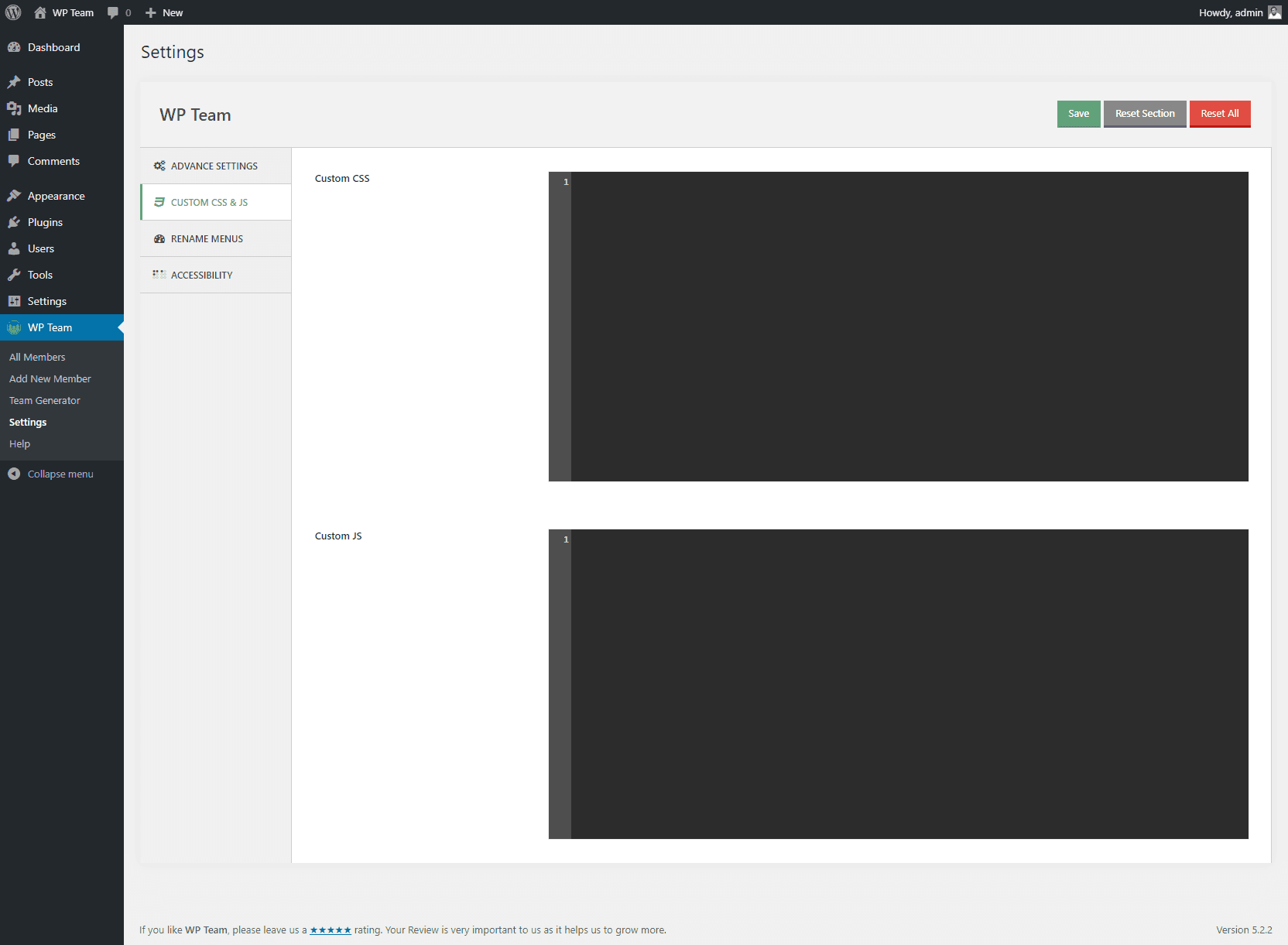Click the Collapse menu arrow icon
Image resolution: width=1288 pixels, height=945 pixels.
[x=14, y=474]
